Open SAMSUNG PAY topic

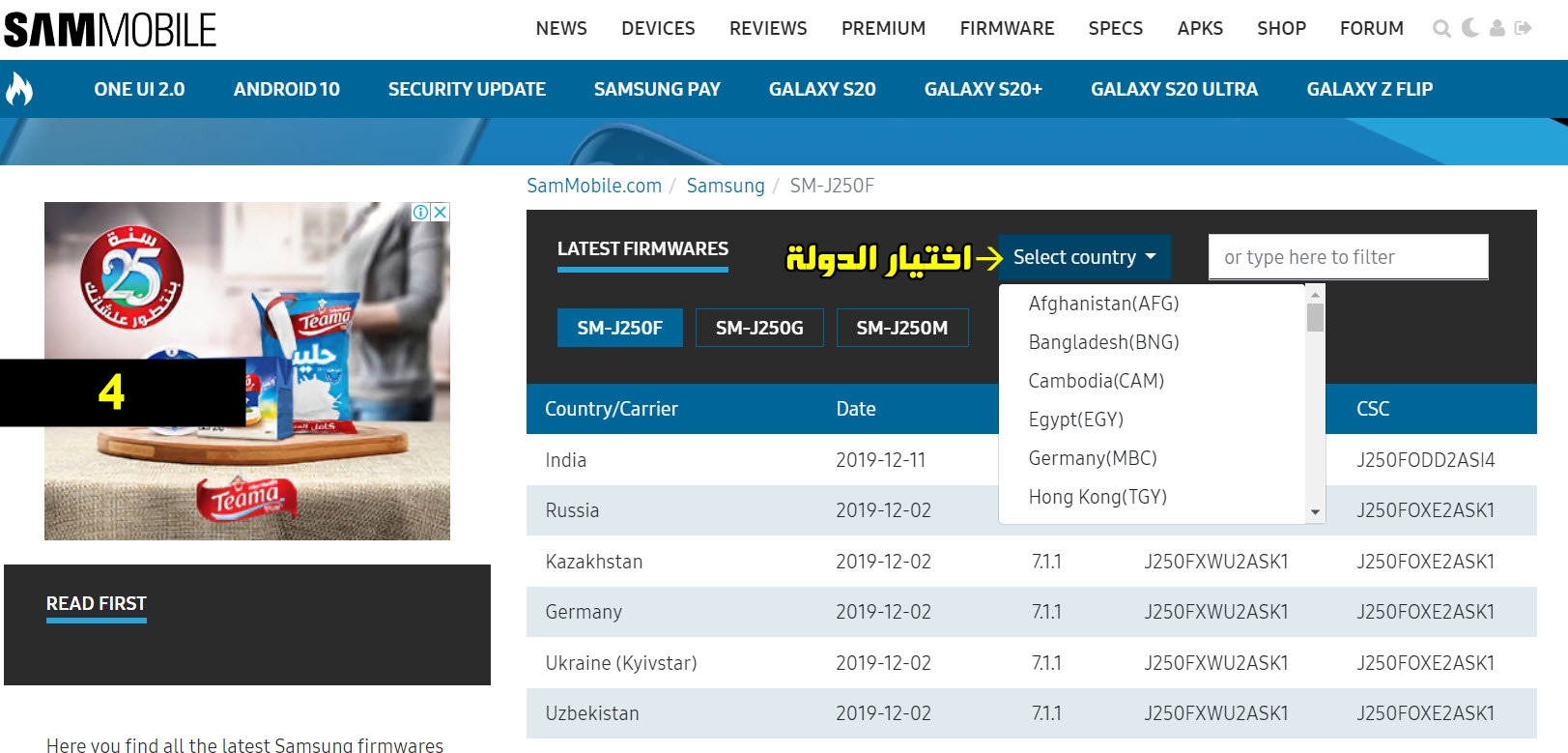657,89
